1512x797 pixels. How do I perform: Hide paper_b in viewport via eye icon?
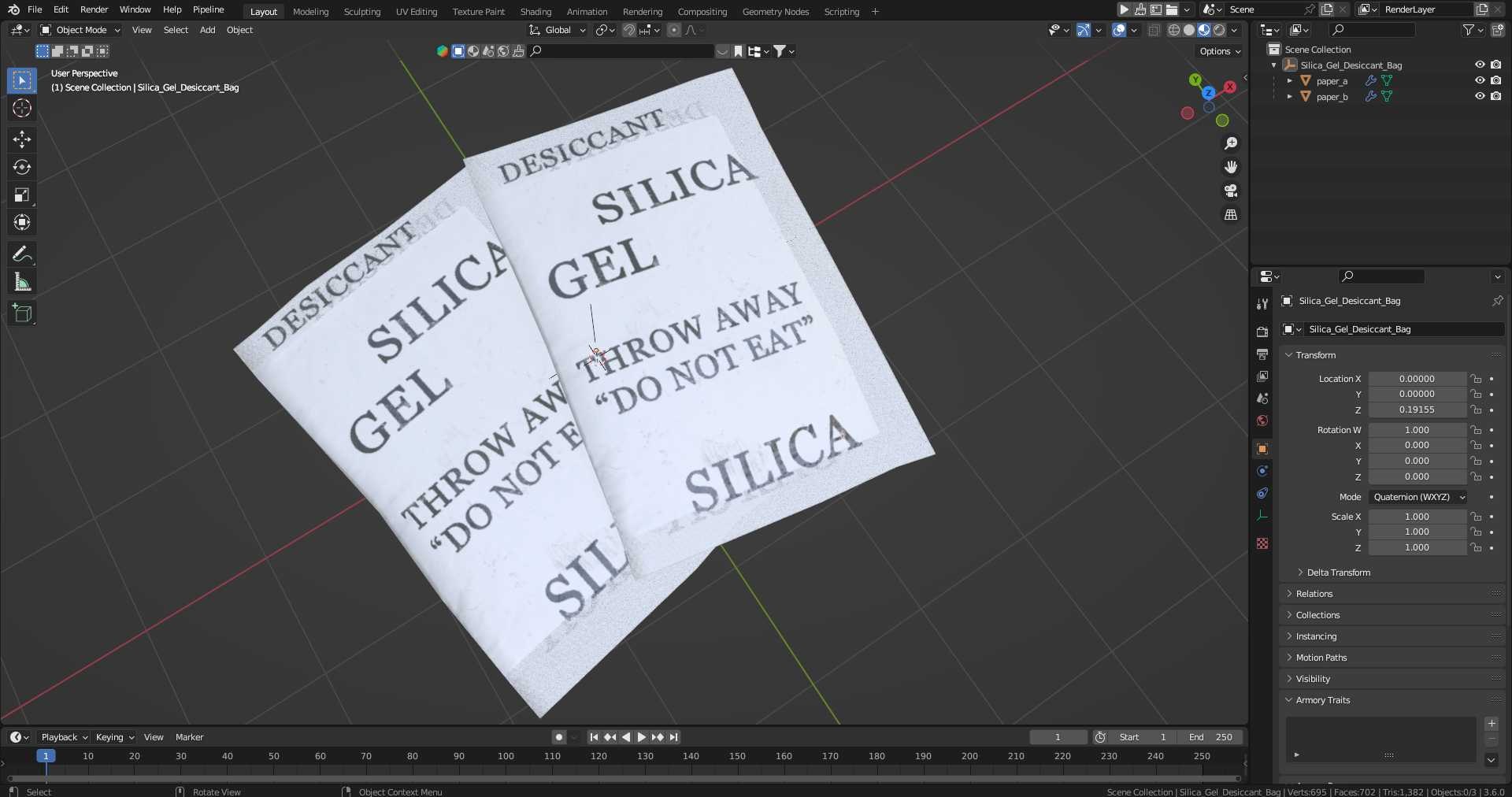pyautogui.click(x=1480, y=96)
